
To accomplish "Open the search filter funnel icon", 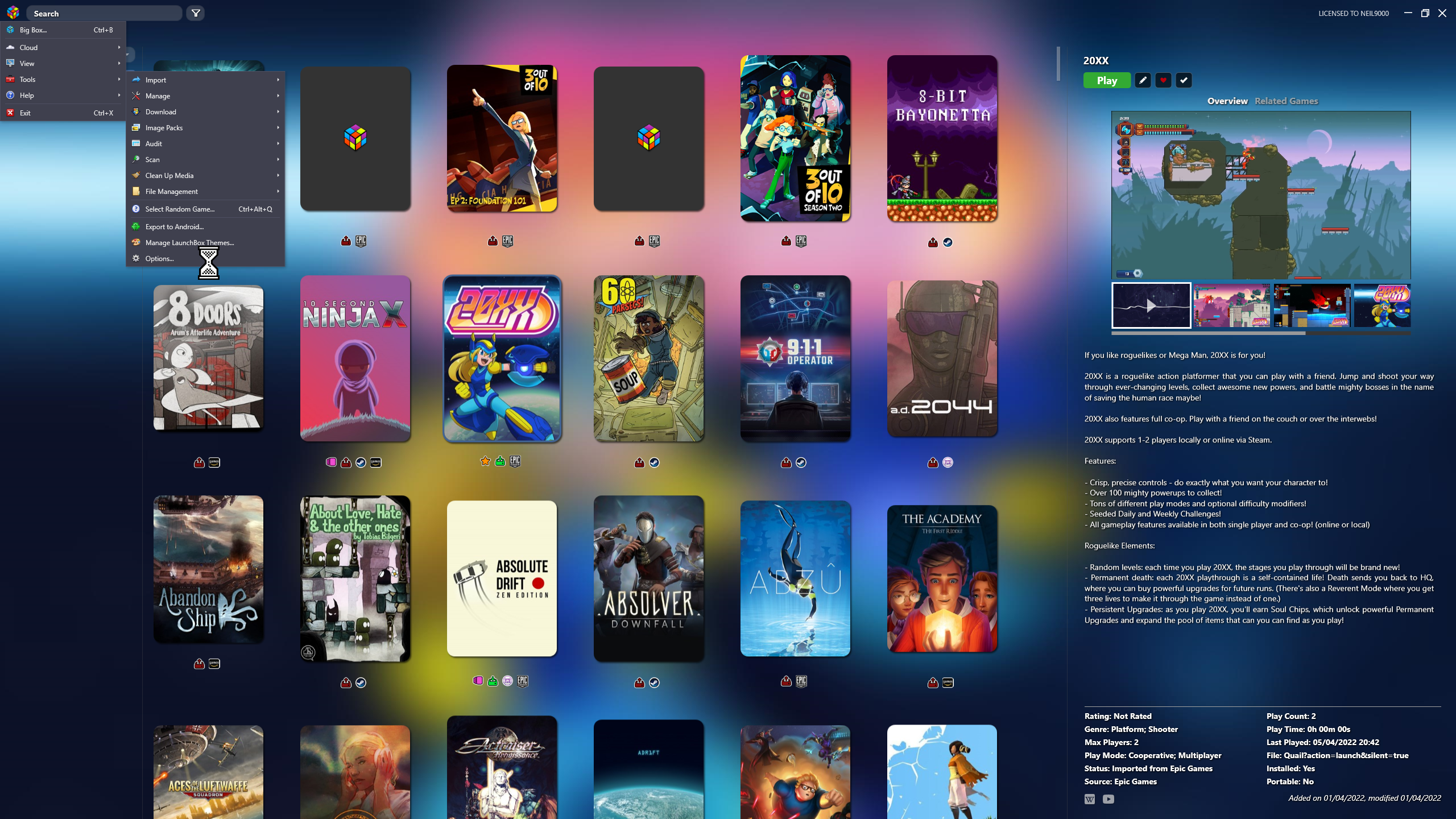I will point(196,13).
